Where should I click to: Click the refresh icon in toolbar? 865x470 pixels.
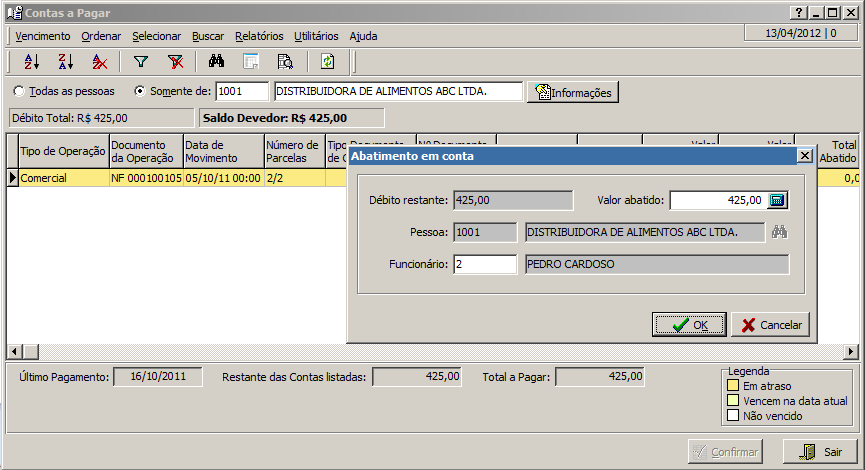pos(327,61)
